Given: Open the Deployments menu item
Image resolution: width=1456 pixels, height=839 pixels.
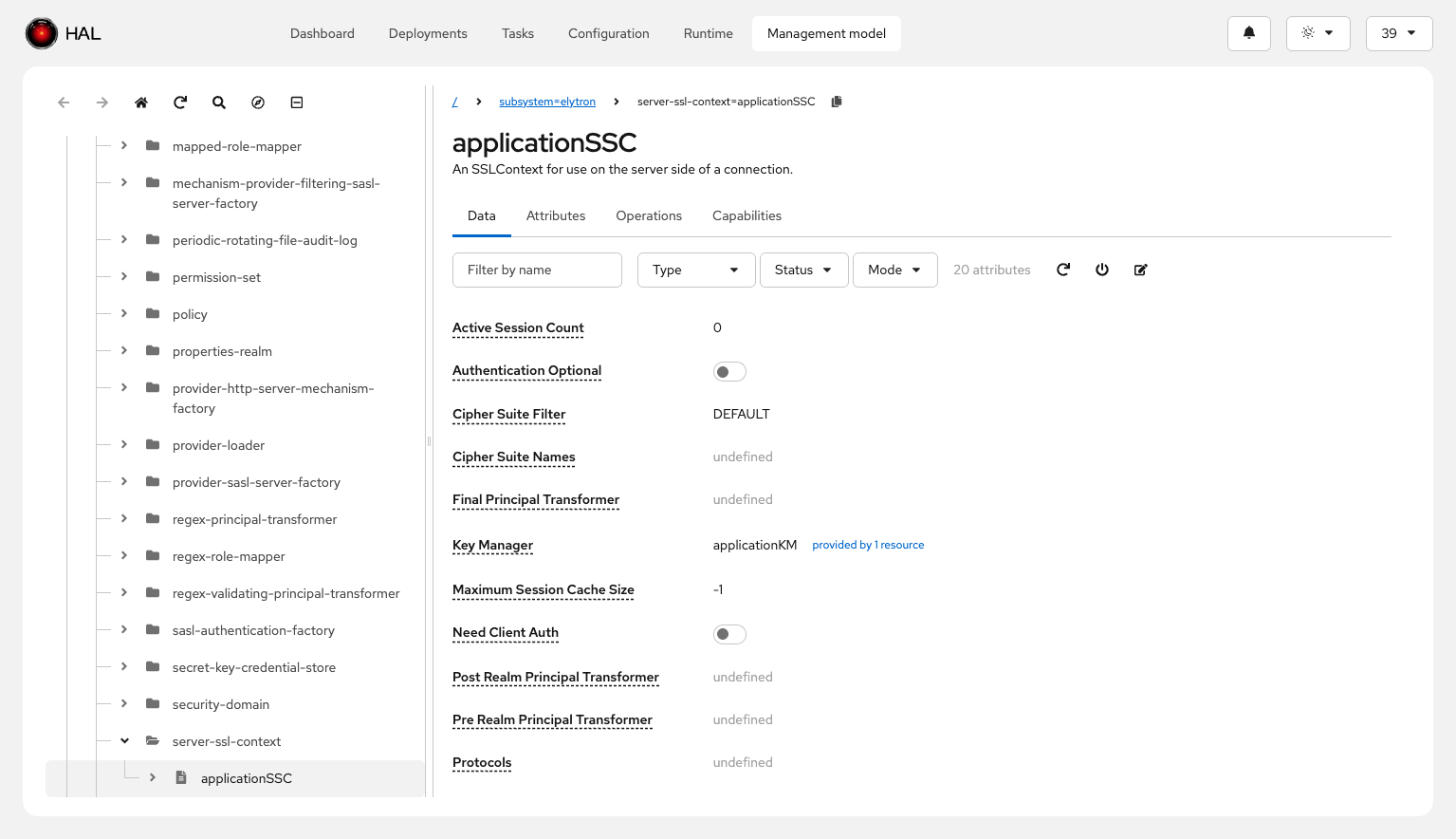Looking at the screenshot, I should [x=428, y=33].
